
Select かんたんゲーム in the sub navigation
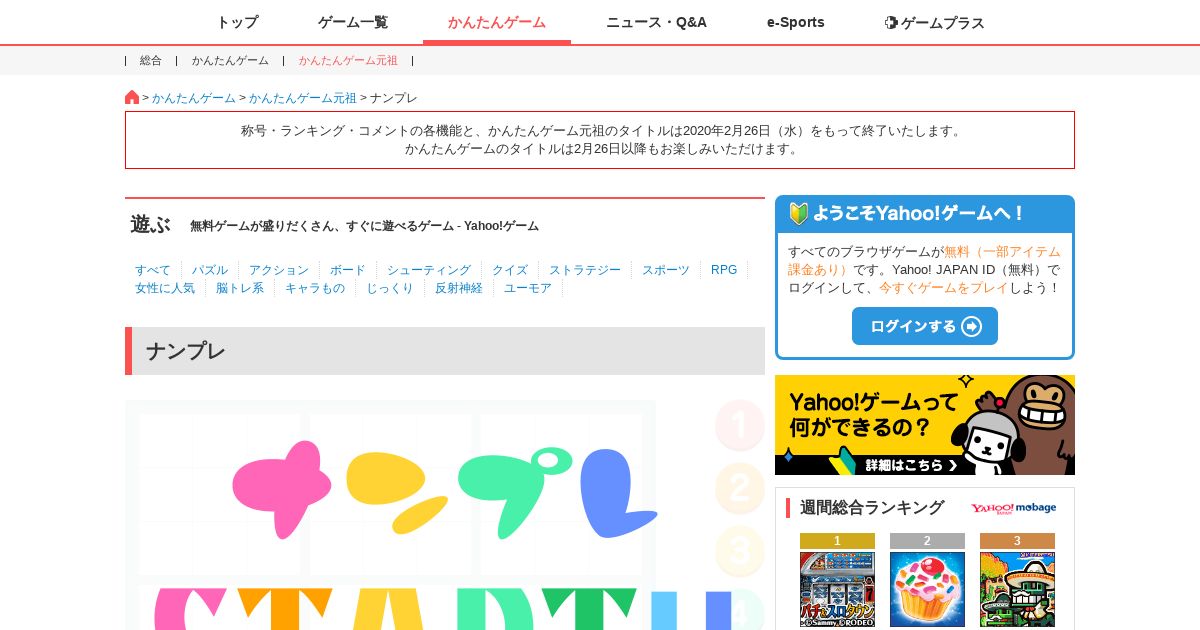point(230,60)
